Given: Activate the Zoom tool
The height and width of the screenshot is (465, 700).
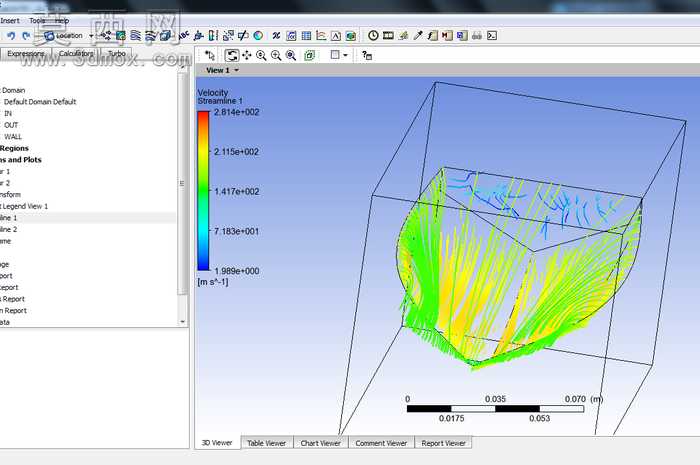Looking at the screenshot, I should tap(261, 55).
